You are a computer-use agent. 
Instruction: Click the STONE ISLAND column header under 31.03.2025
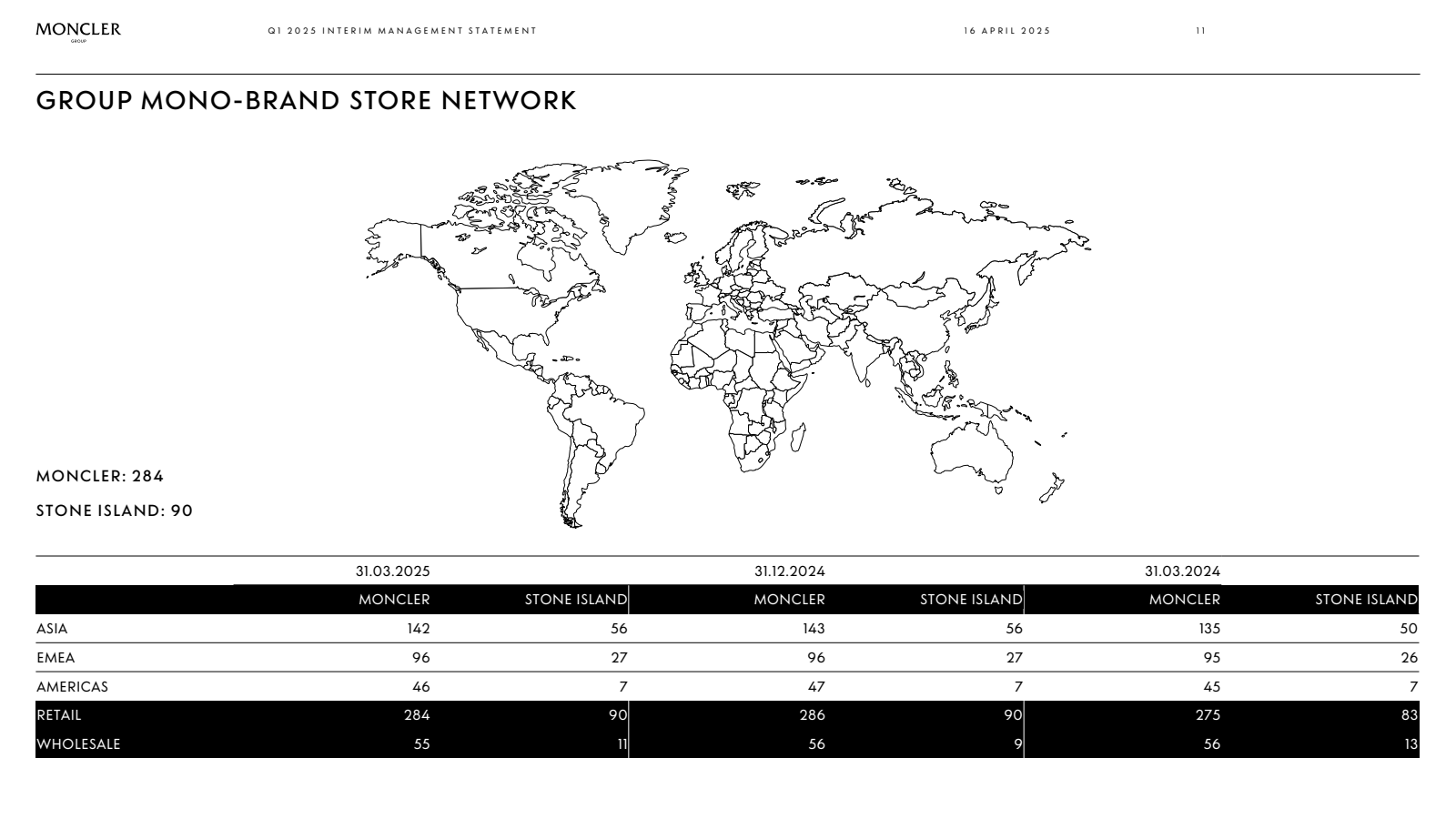pos(576,600)
